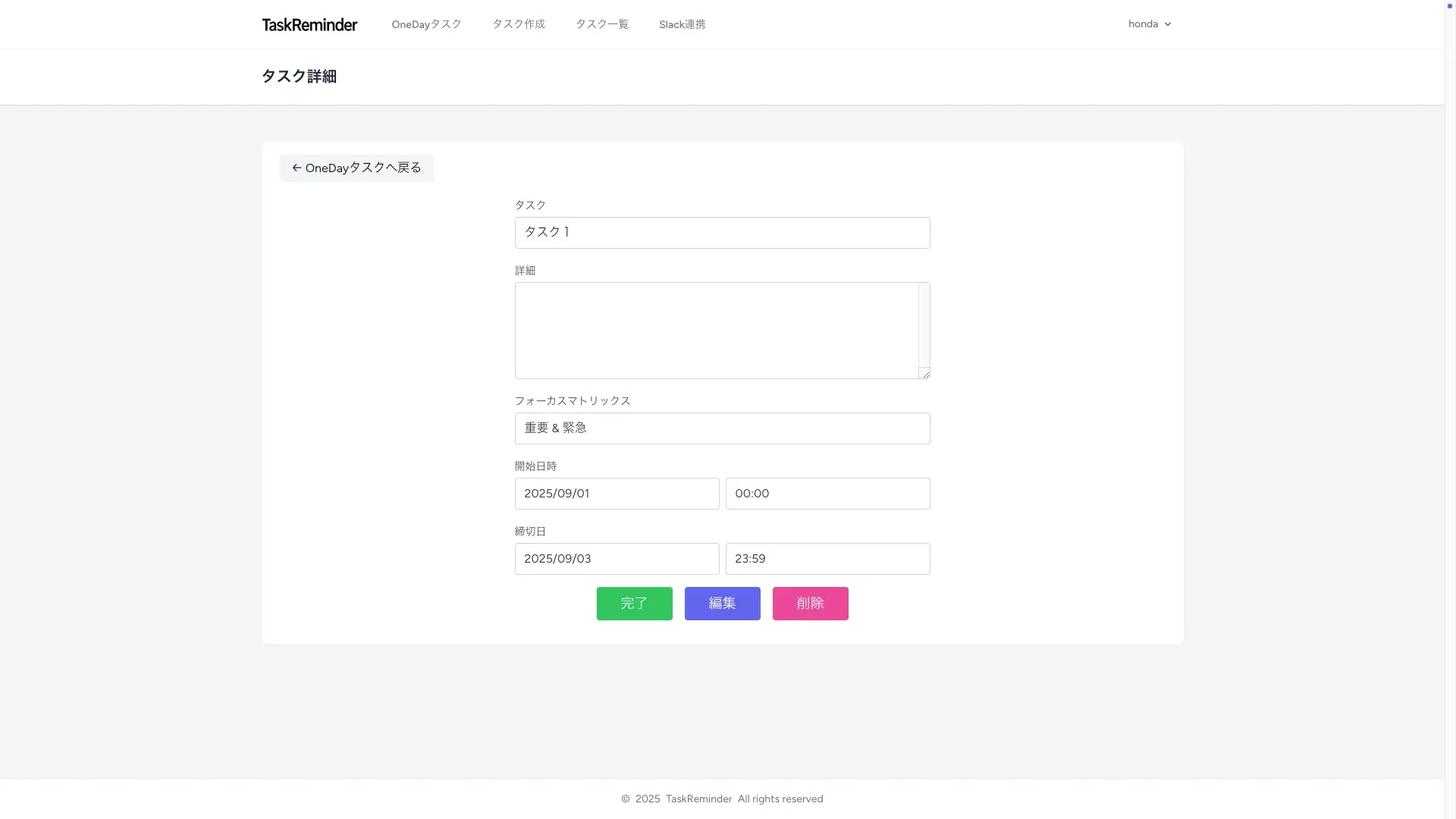The image size is (1456, 819).
Task: Click the start time 00:00 field
Action: click(x=827, y=494)
